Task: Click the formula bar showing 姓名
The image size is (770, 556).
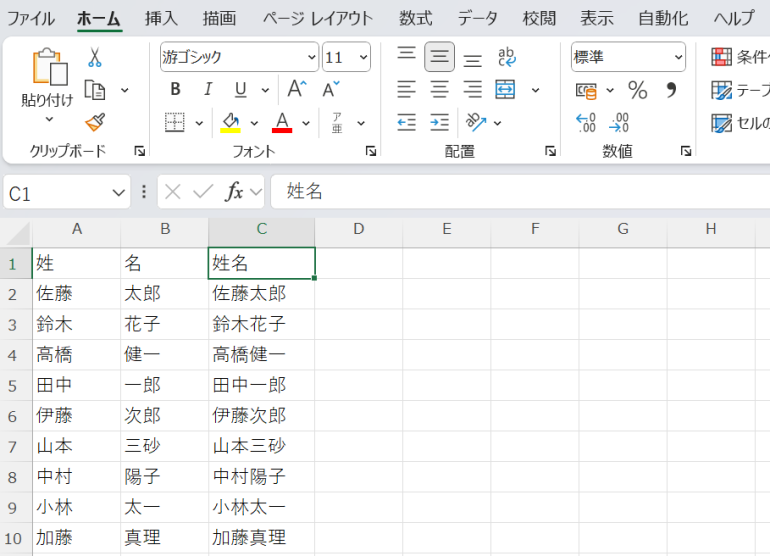Action: coord(521,192)
